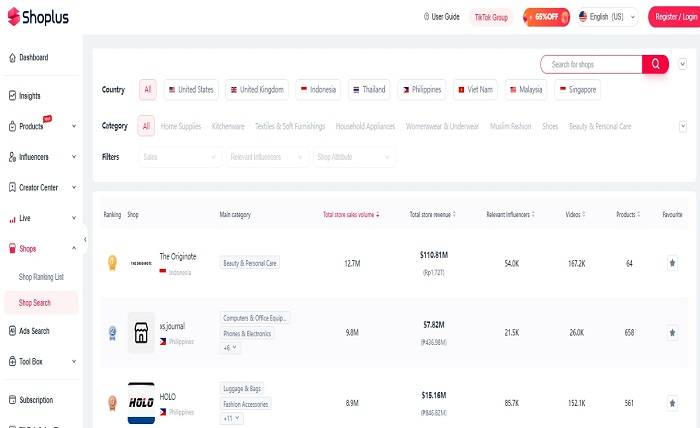The height and width of the screenshot is (428, 700).
Task: Click the Search for shops input field
Action: coord(591,64)
